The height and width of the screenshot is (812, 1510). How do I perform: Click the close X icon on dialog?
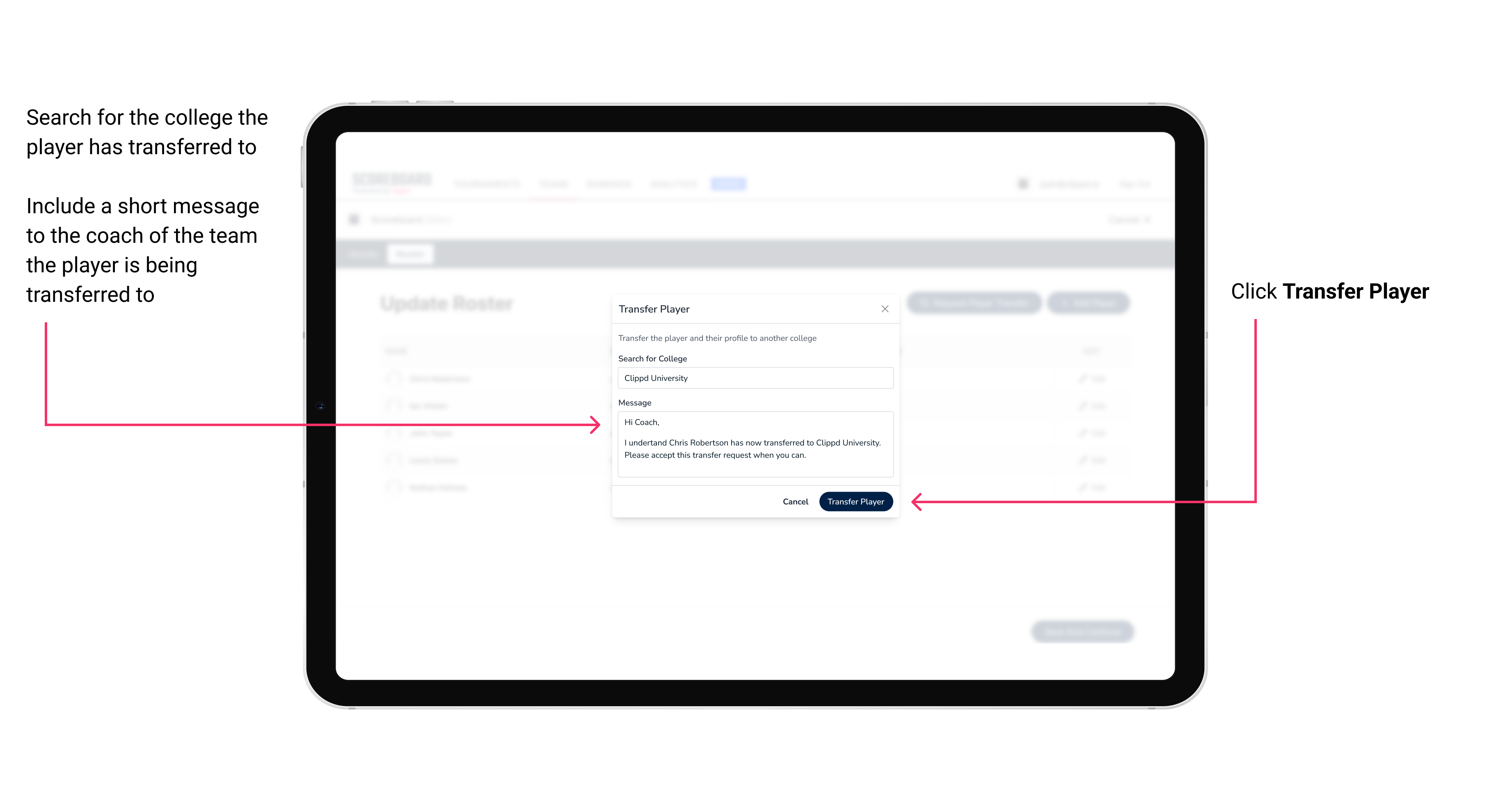click(x=884, y=309)
